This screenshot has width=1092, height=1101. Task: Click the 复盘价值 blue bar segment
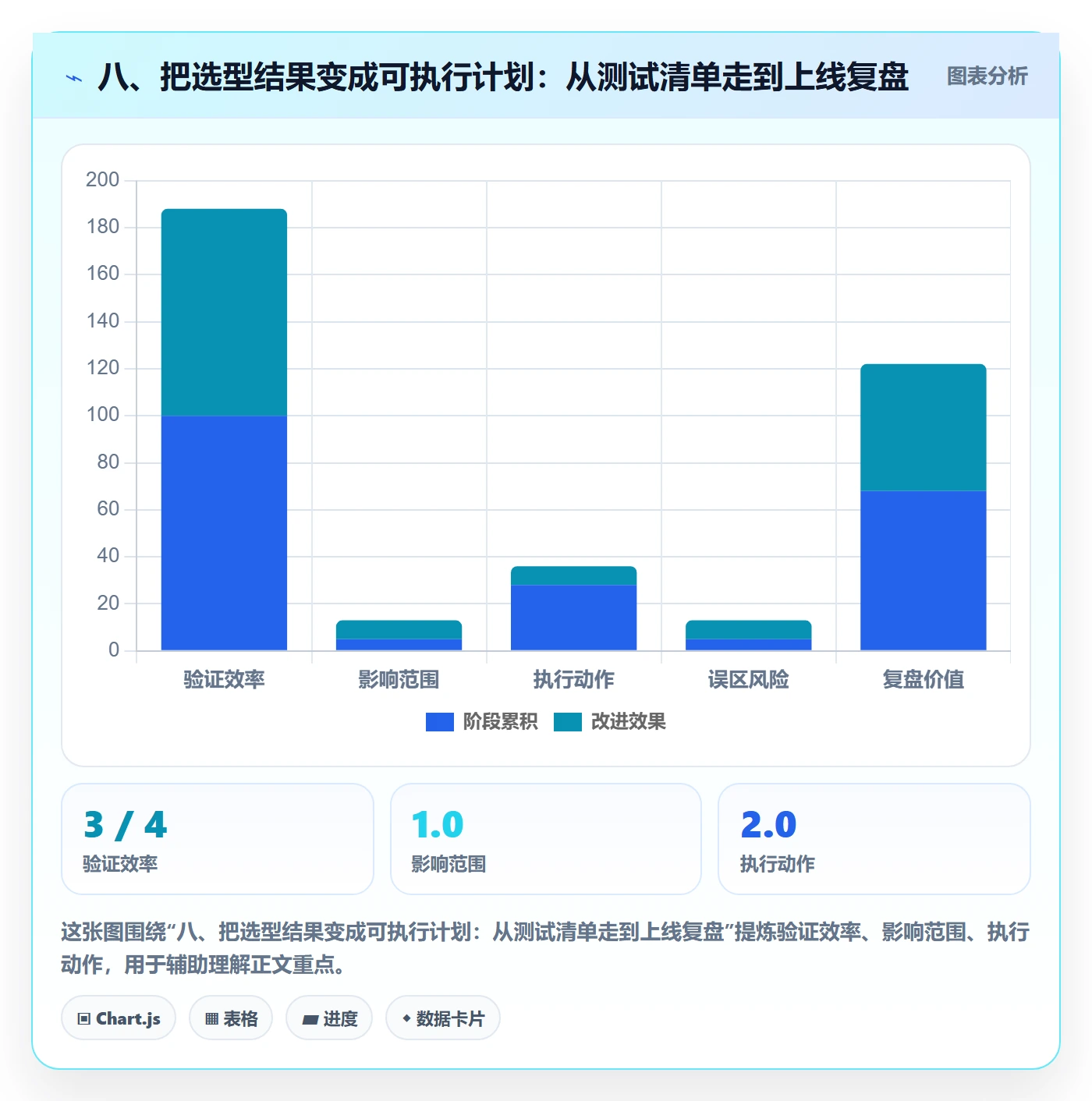click(923, 570)
